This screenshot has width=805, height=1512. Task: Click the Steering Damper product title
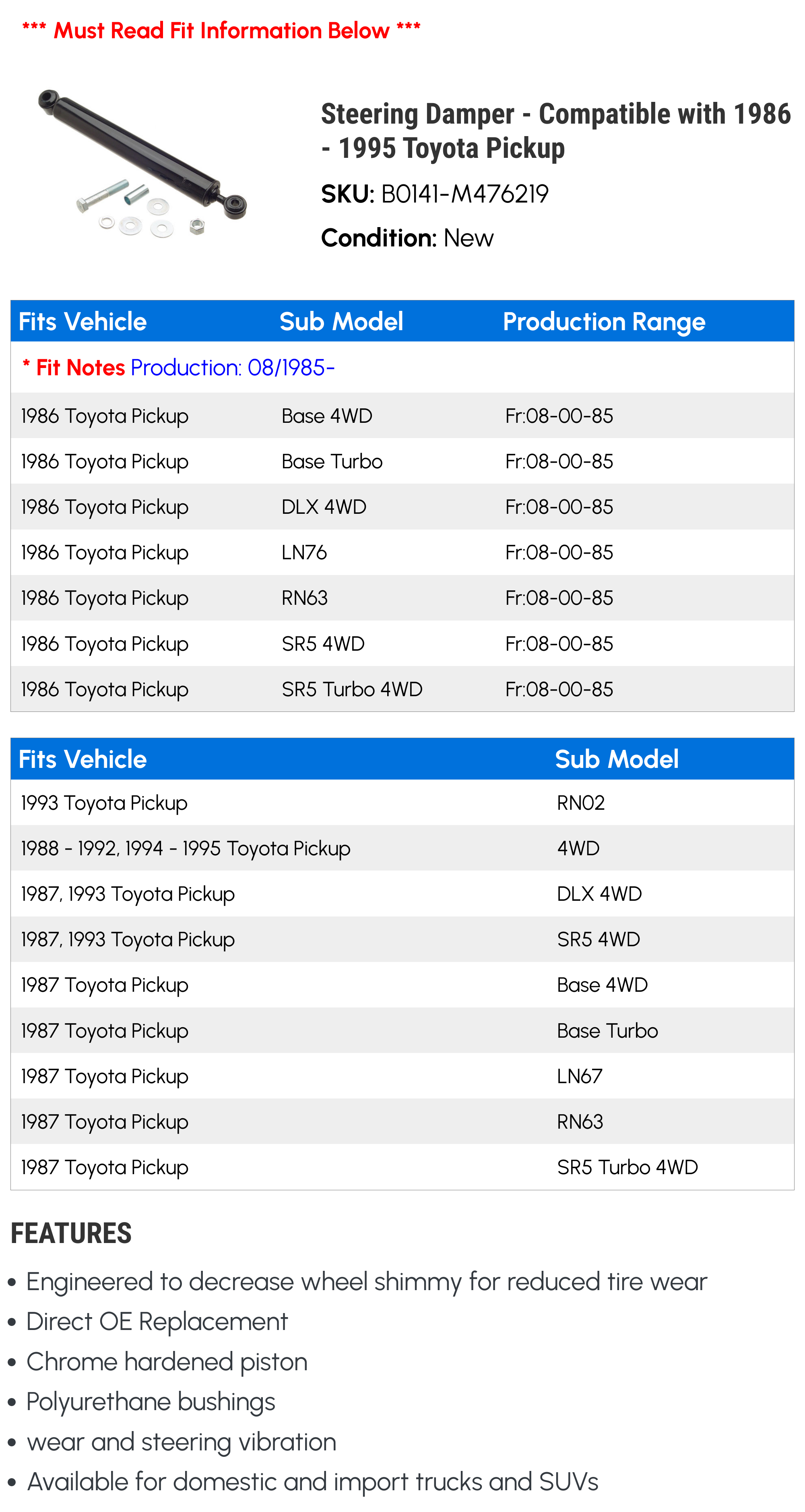(x=555, y=130)
